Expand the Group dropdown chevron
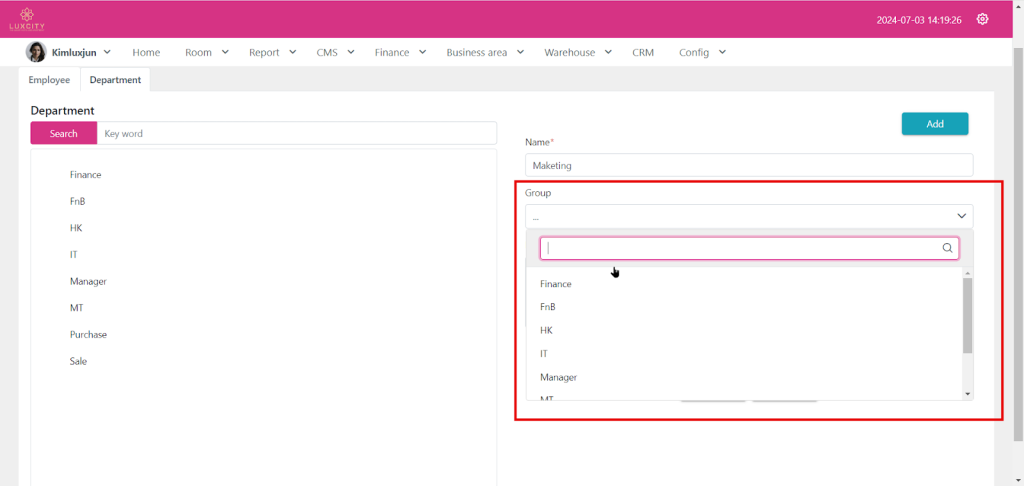1024x486 pixels. pyautogui.click(x=961, y=216)
